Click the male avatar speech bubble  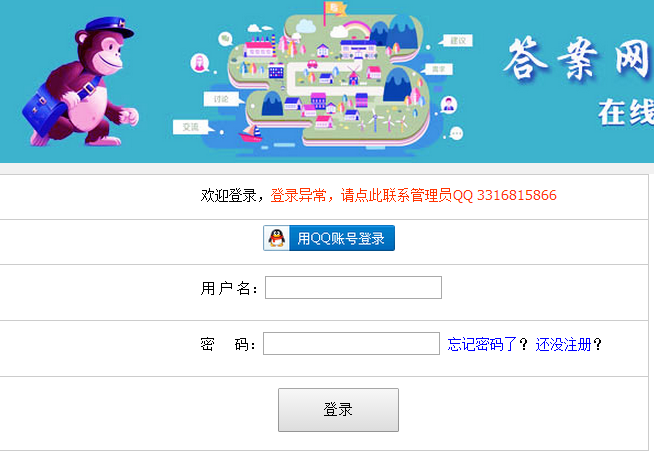[448, 105]
